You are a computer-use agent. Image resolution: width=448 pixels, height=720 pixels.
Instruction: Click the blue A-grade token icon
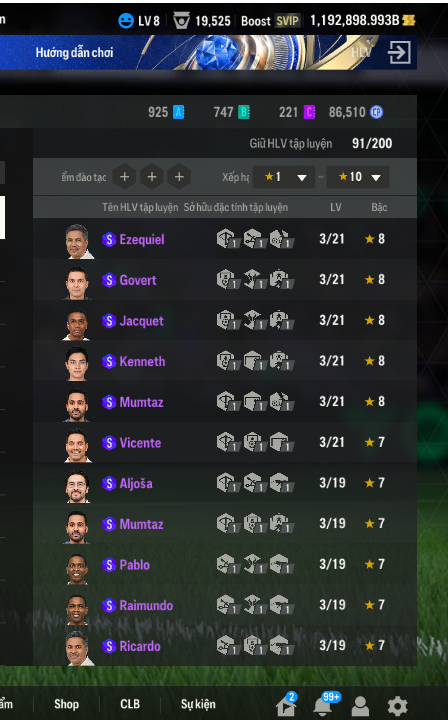[179, 112]
